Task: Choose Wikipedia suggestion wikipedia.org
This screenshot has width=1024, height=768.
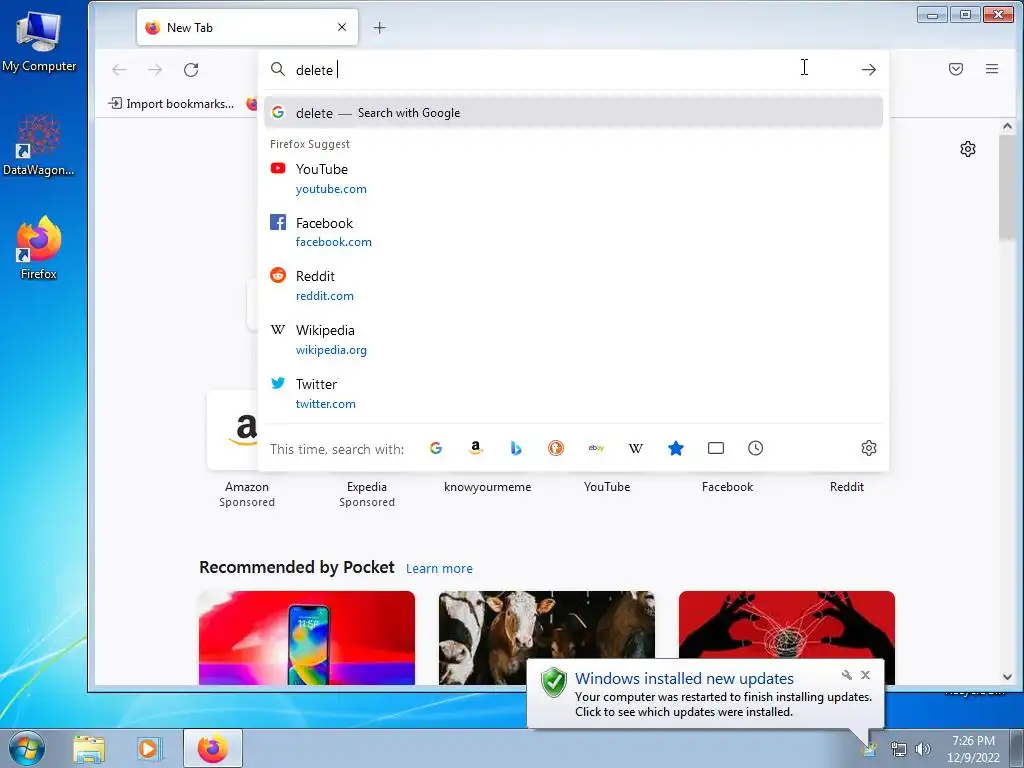Action: 573,340
